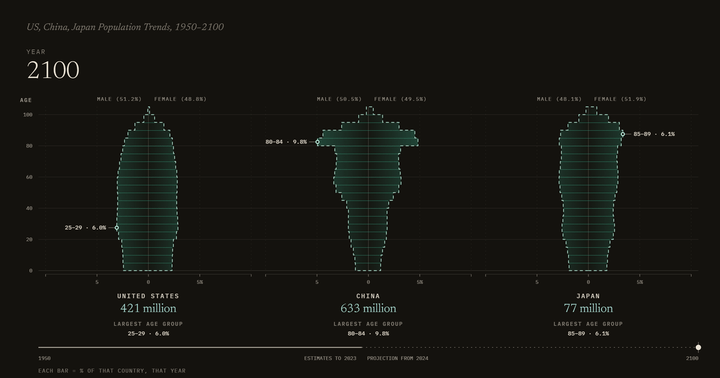Viewport: 720px width, 378px height.
Task: Click 'MALE (50.5%)' label above China chart
Action: coord(339,99)
